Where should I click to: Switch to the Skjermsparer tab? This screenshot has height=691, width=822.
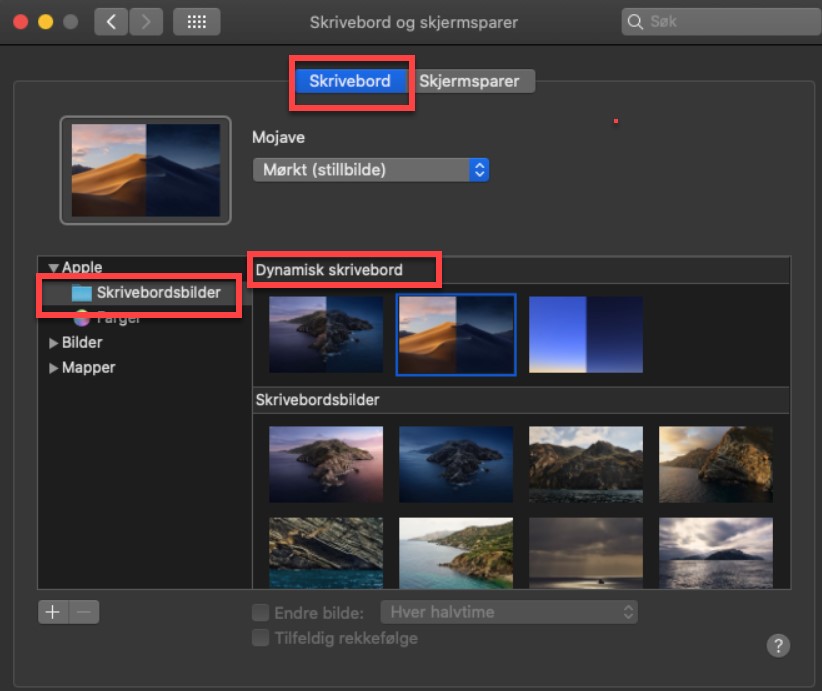point(469,81)
